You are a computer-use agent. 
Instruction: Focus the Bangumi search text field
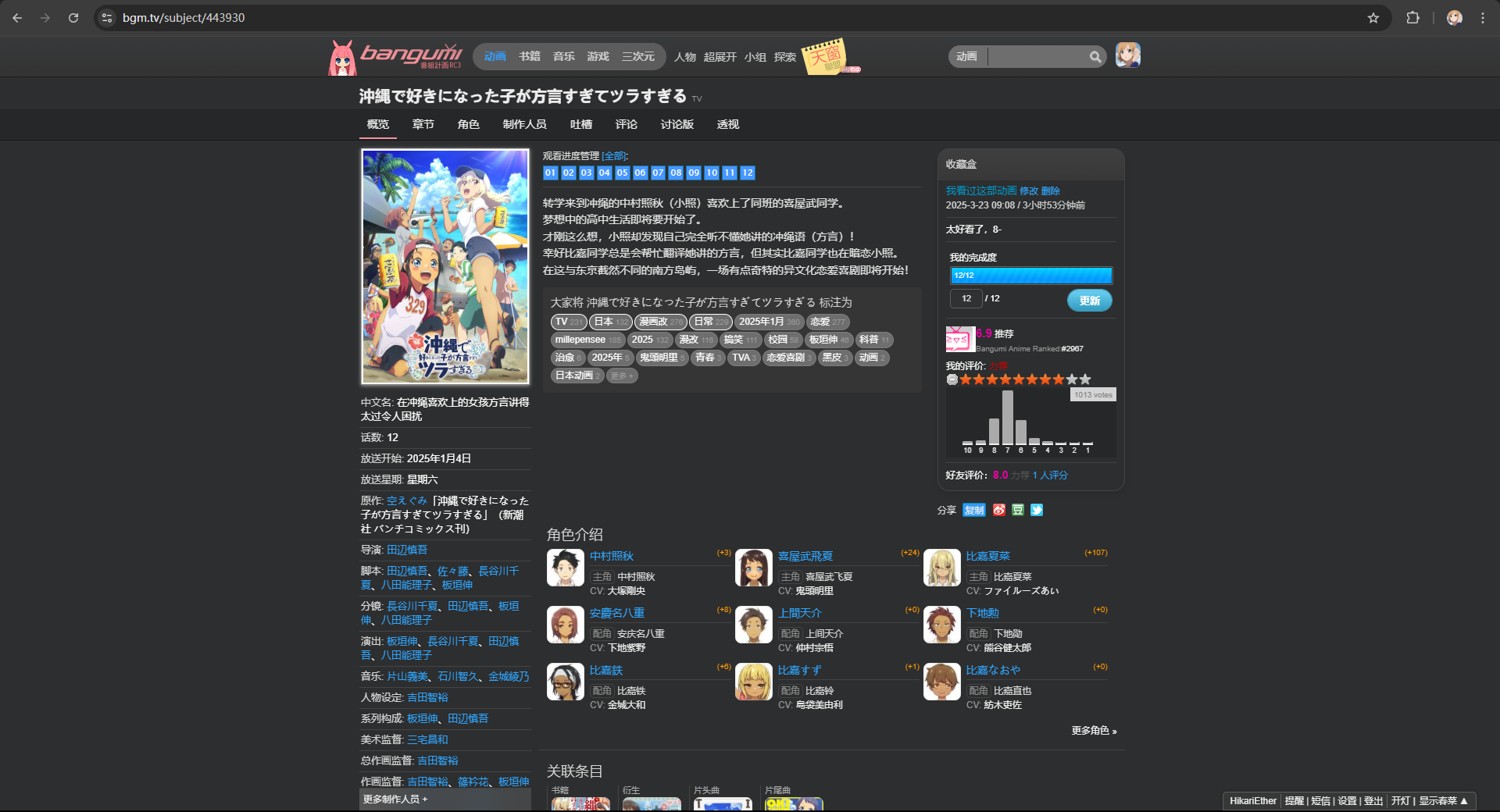tap(1037, 56)
